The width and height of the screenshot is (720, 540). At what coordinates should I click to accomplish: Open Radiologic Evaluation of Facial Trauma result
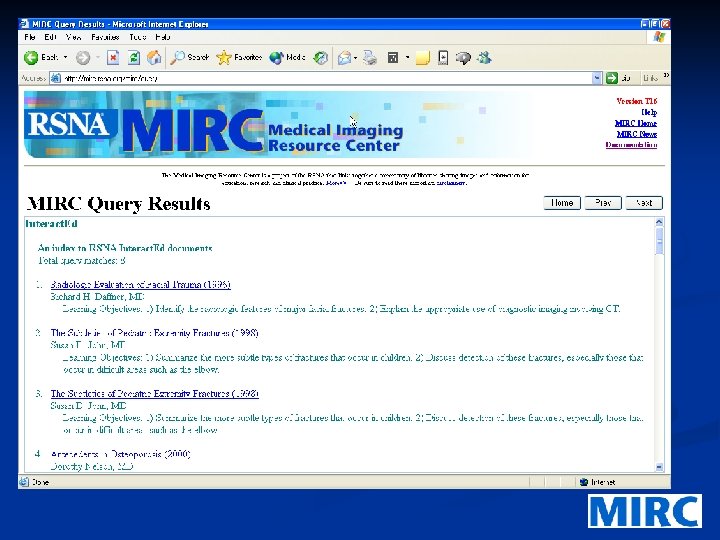click(141, 285)
